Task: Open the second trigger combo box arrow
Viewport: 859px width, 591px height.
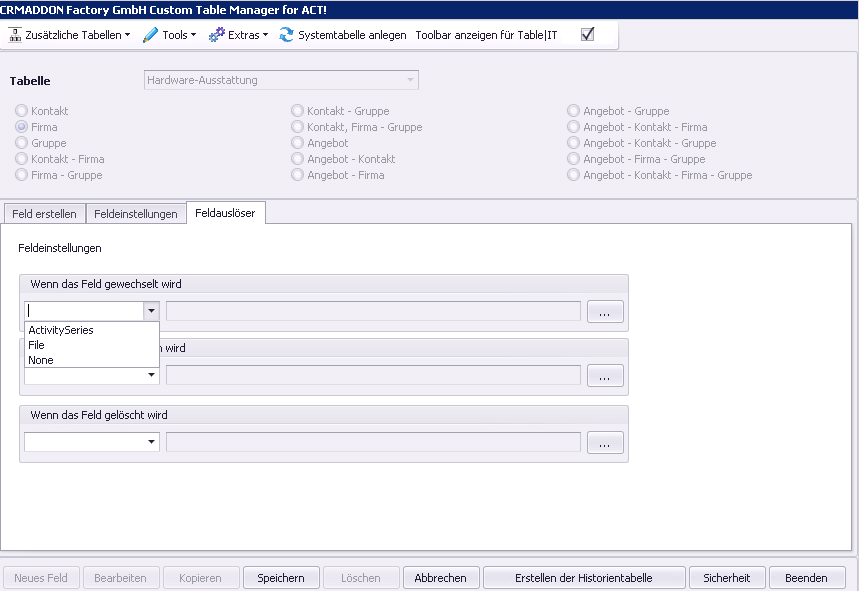Action: coord(151,375)
